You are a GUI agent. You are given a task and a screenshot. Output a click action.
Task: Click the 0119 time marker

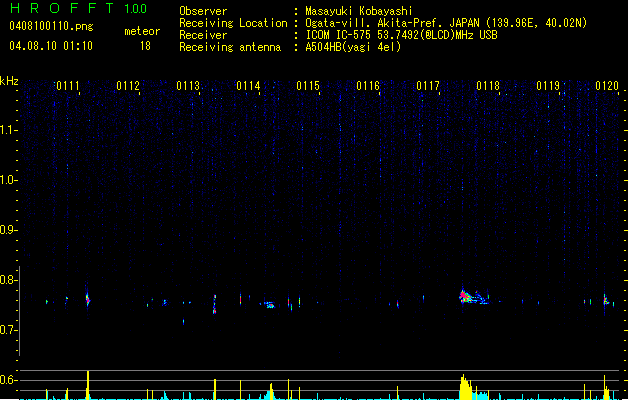click(548, 86)
